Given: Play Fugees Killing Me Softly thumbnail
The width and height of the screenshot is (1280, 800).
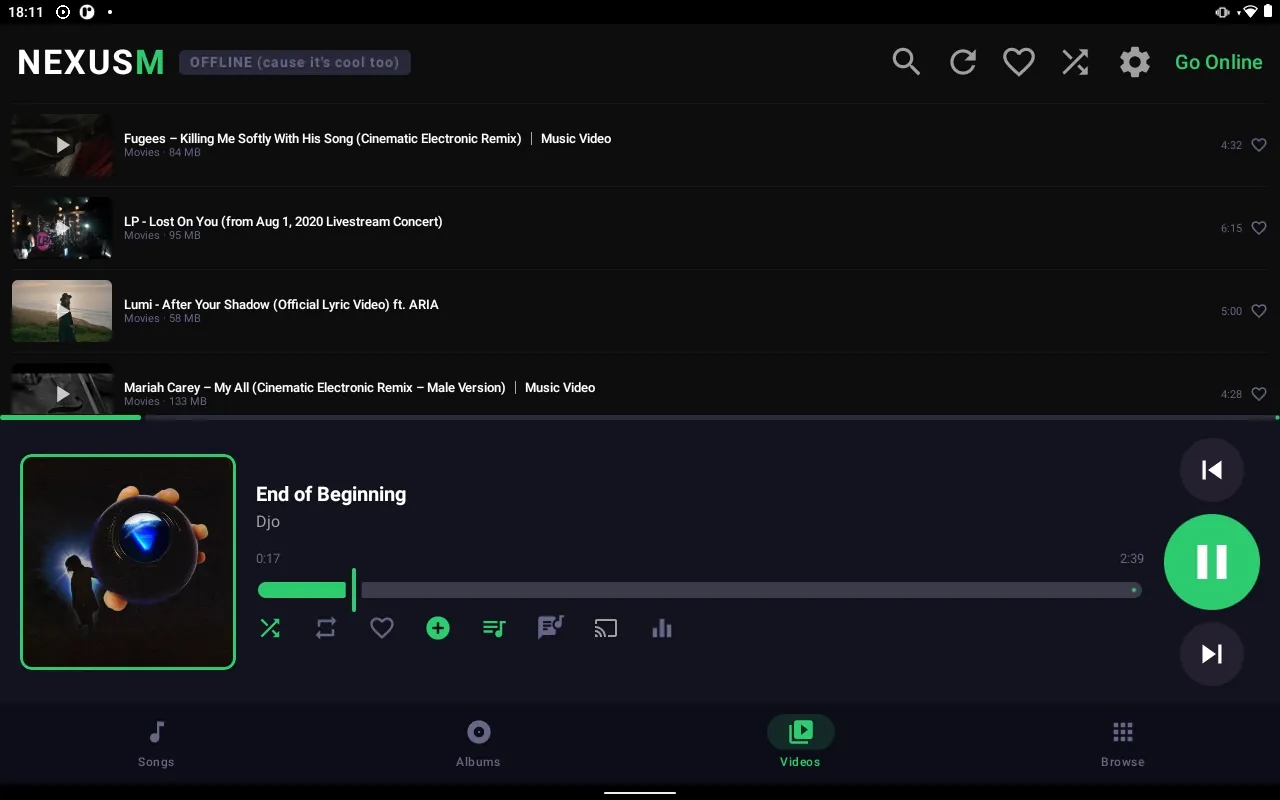Looking at the screenshot, I should click(x=62, y=145).
